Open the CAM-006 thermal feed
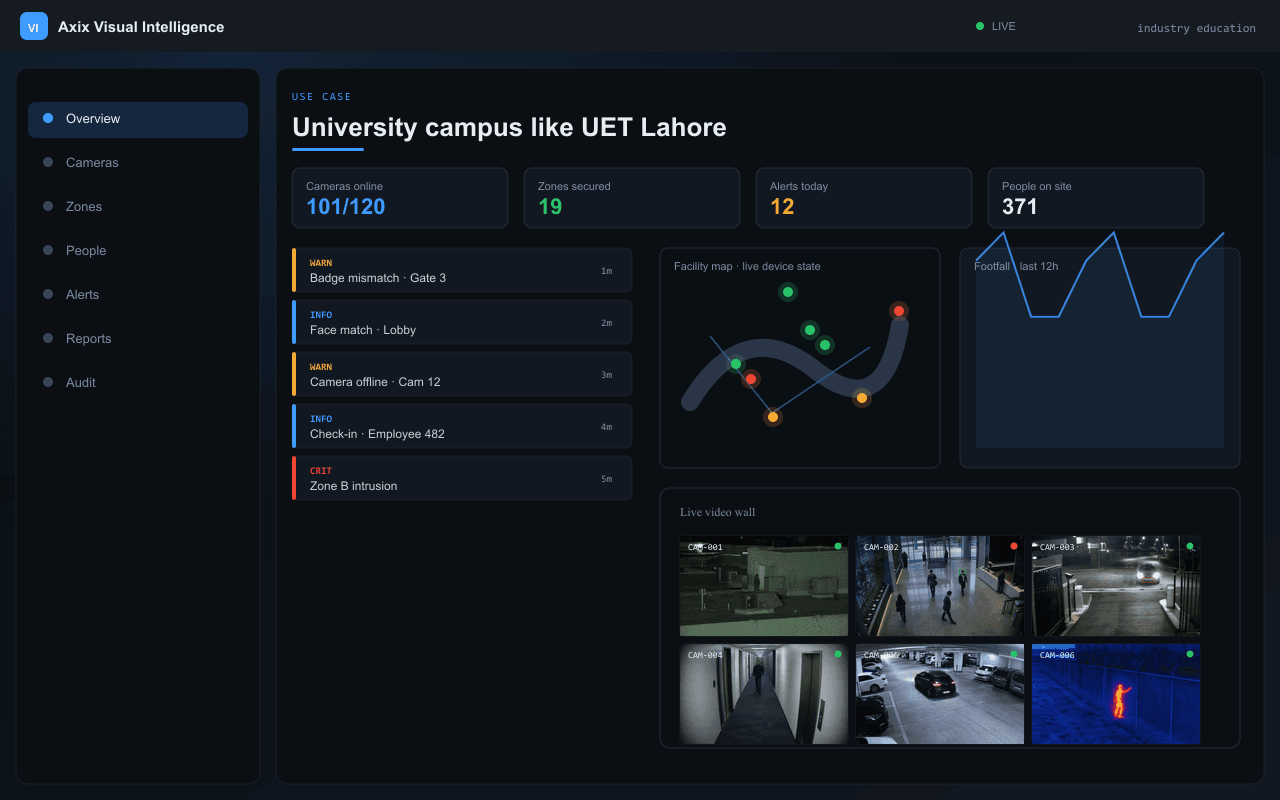The height and width of the screenshot is (800, 1280). pyautogui.click(x=1116, y=694)
